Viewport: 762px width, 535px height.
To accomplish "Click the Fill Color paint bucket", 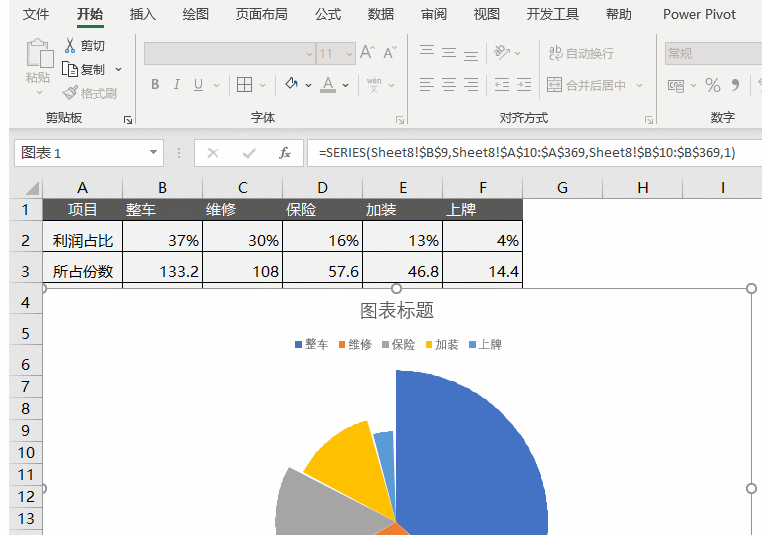I will point(291,84).
